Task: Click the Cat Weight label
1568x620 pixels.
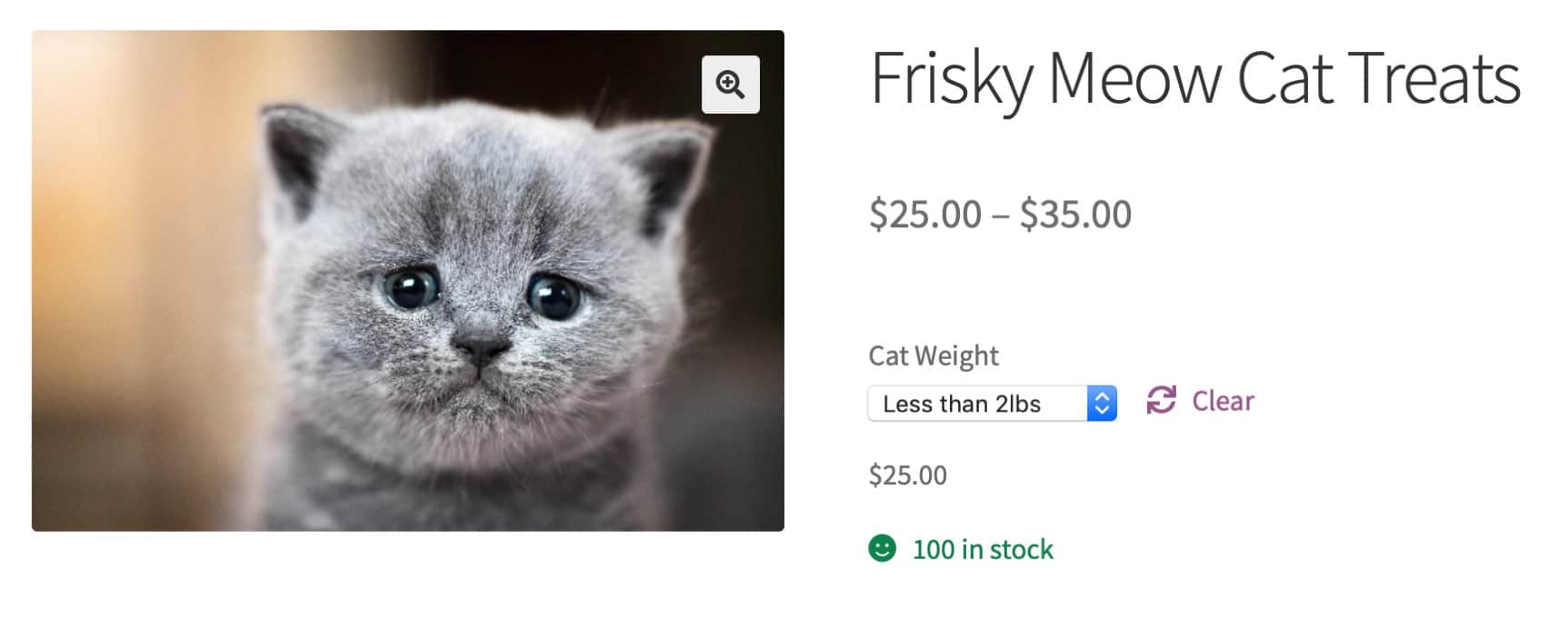Action: (933, 355)
